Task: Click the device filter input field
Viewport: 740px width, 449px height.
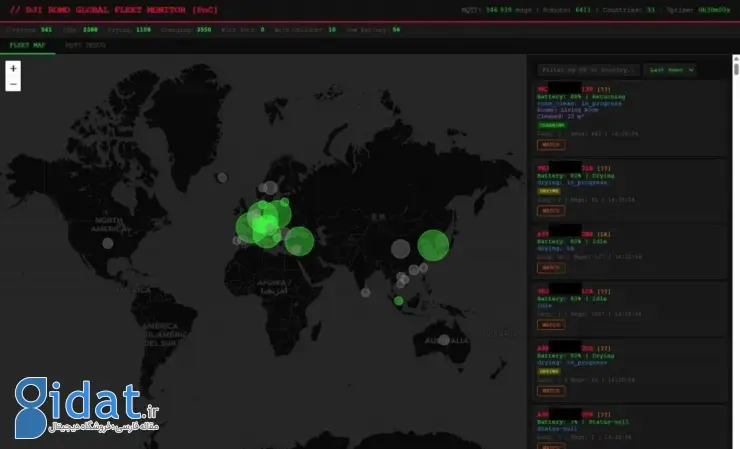Action: pyautogui.click(x=588, y=70)
